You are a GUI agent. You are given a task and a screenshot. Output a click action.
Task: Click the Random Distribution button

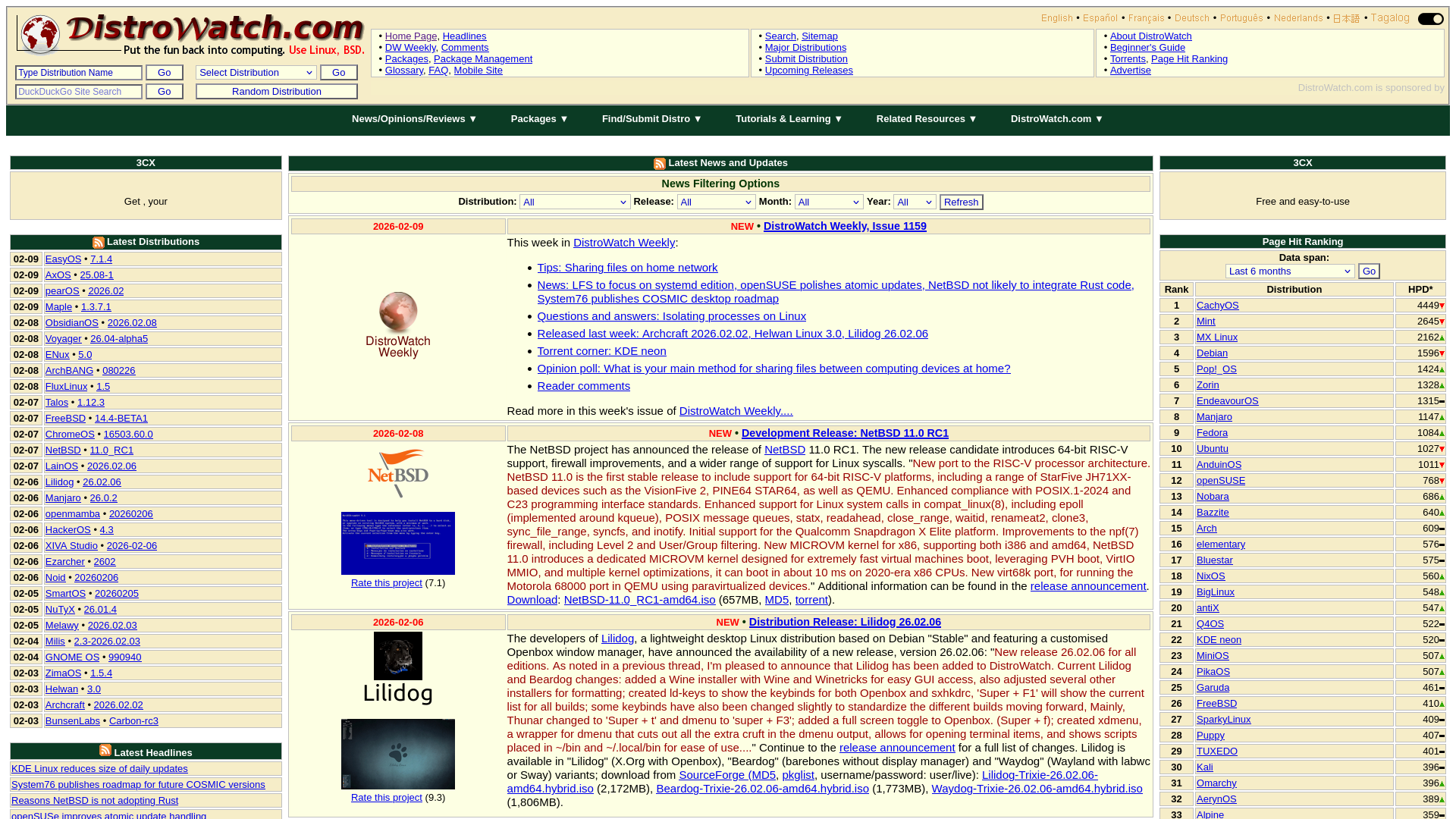(x=276, y=91)
